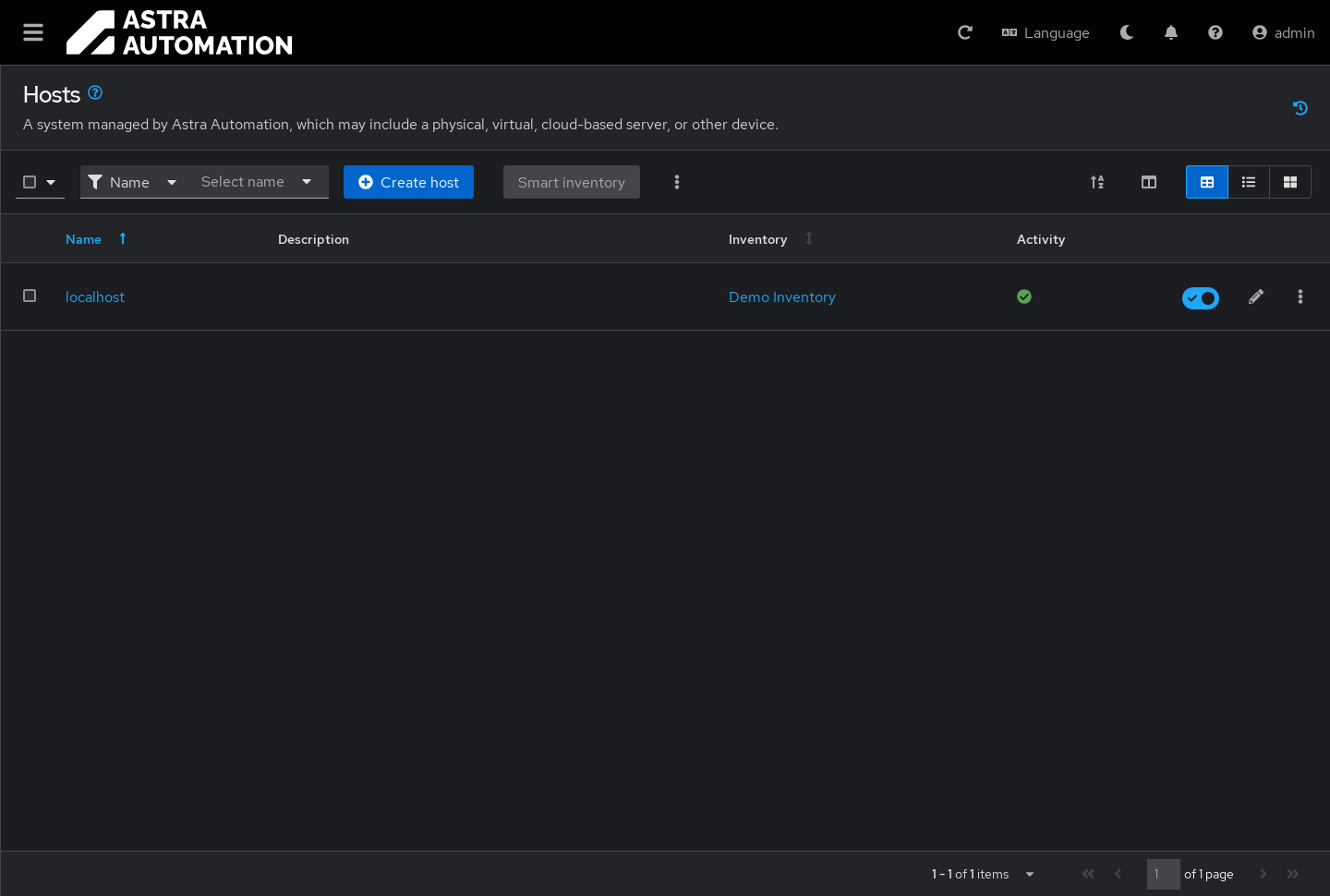Viewport: 1330px width, 896px height.
Task: Switch to card view layout
Action: tap(1290, 182)
